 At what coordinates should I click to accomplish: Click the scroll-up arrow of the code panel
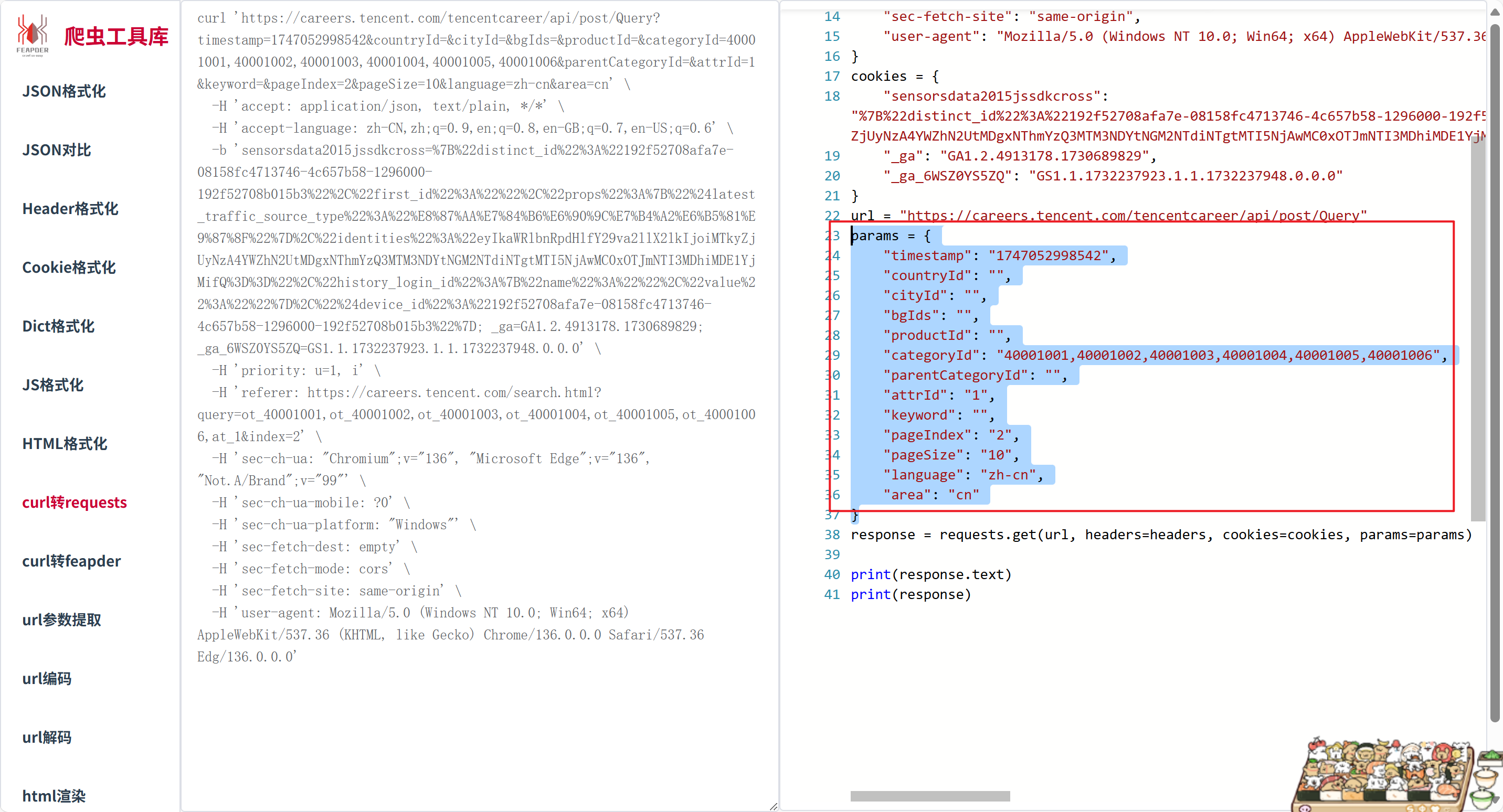1495,13
